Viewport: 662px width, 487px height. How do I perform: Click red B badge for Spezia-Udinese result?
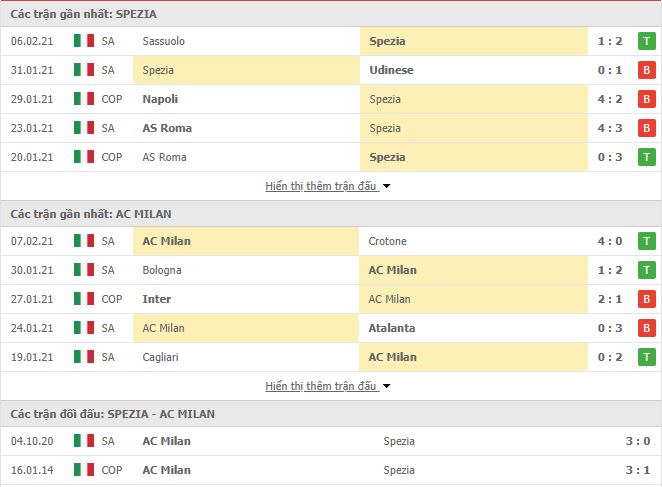pyautogui.click(x=646, y=70)
